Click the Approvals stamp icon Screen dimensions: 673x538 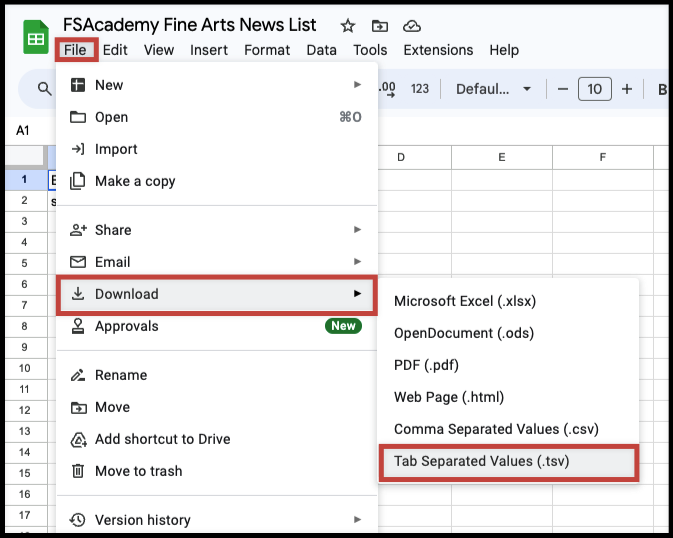pyautogui.click(x=78, y=326)
